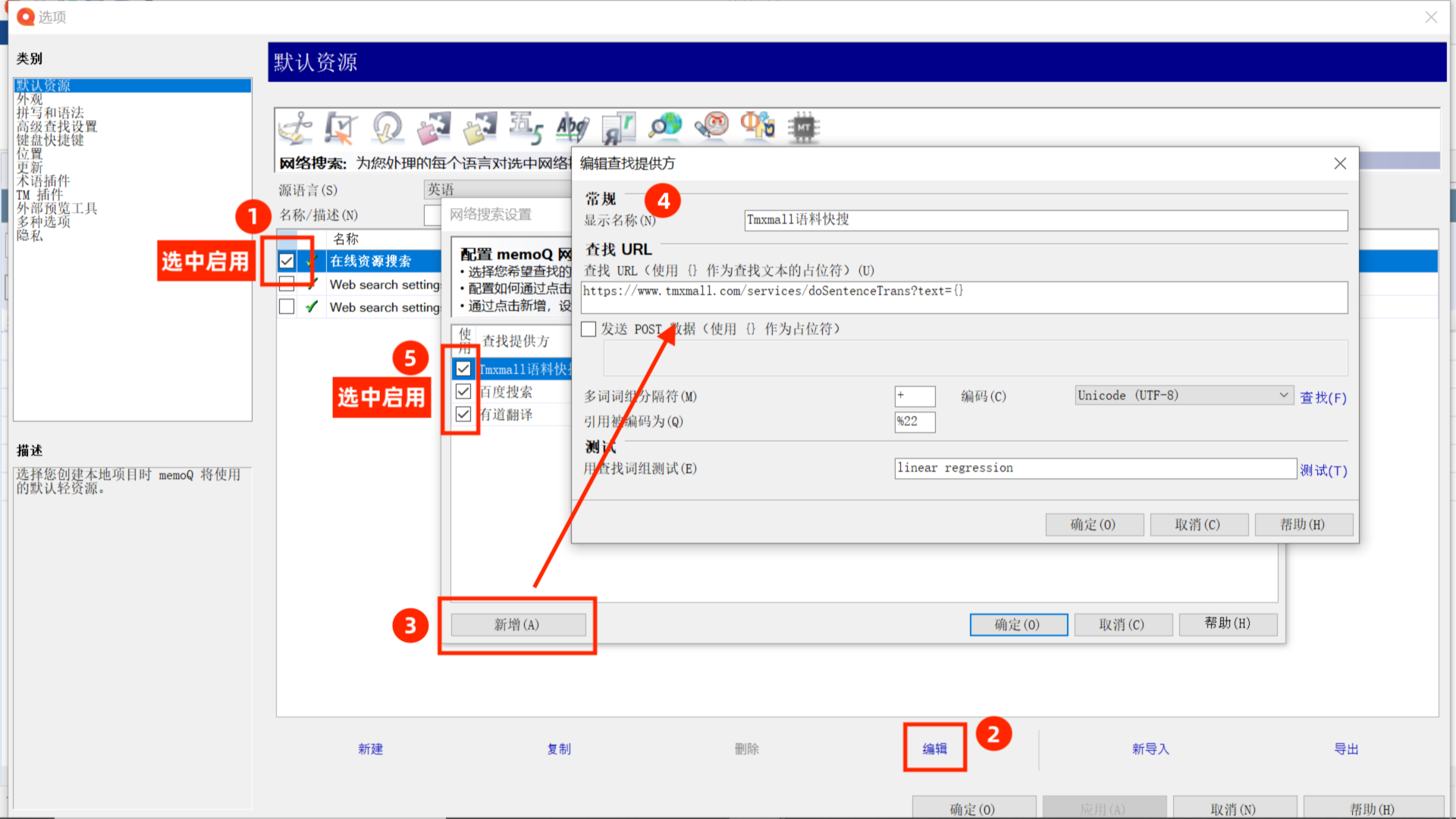The width and height of the screenshot is (1456, 819).
Task: Click the 查找(F) link
Action: click(x=1323, y=398)
